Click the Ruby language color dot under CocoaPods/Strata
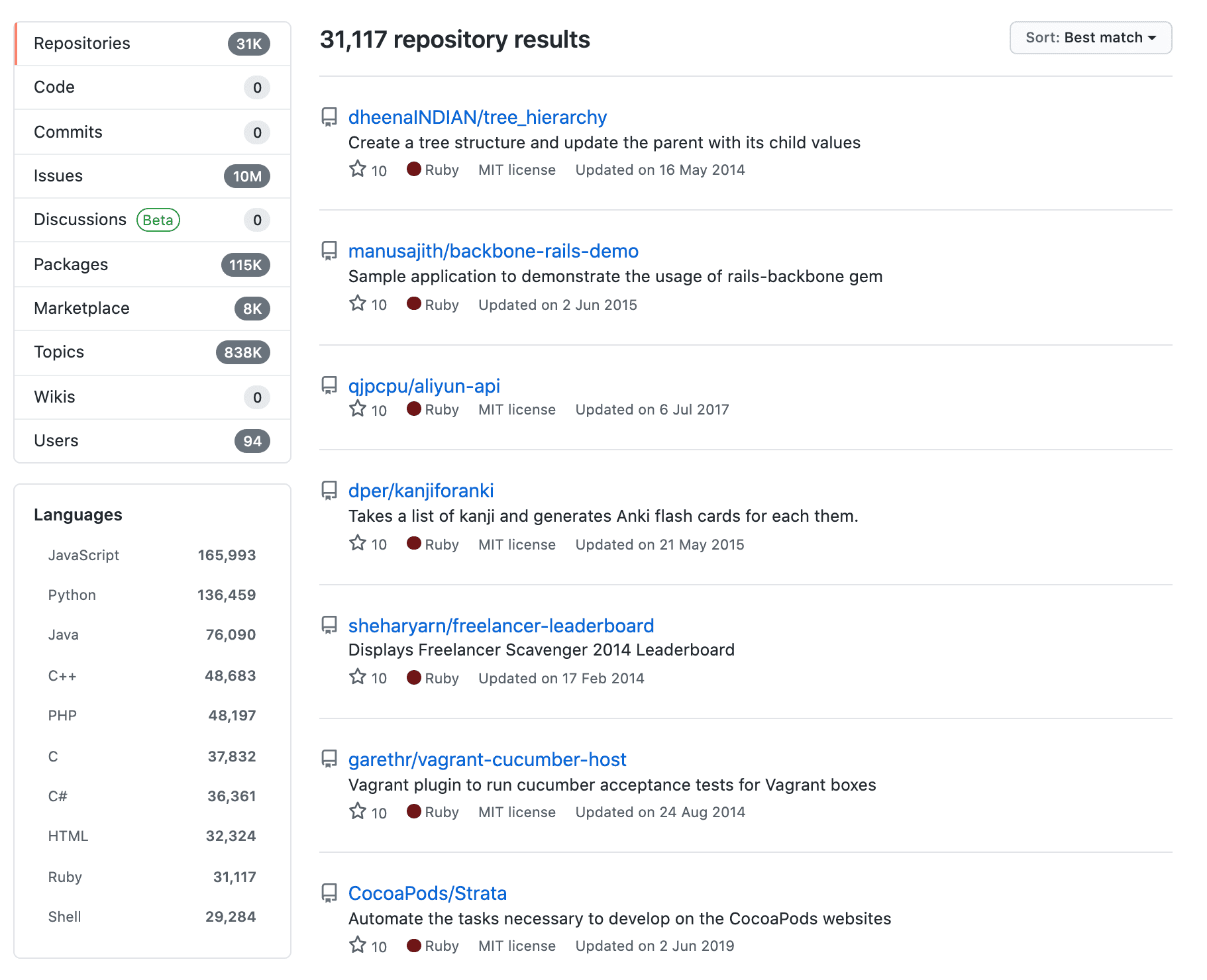The width and height of the screenshot is (1207, 980). click(x=414, y=945)
